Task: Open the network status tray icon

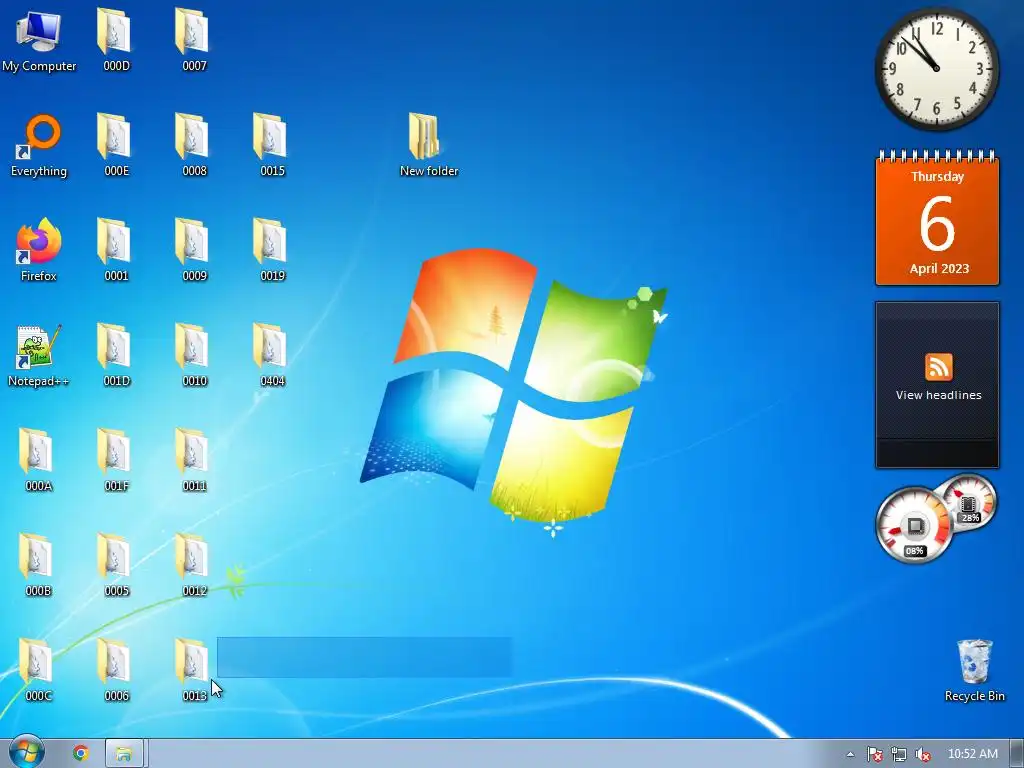Action: [x=899, y=754]
